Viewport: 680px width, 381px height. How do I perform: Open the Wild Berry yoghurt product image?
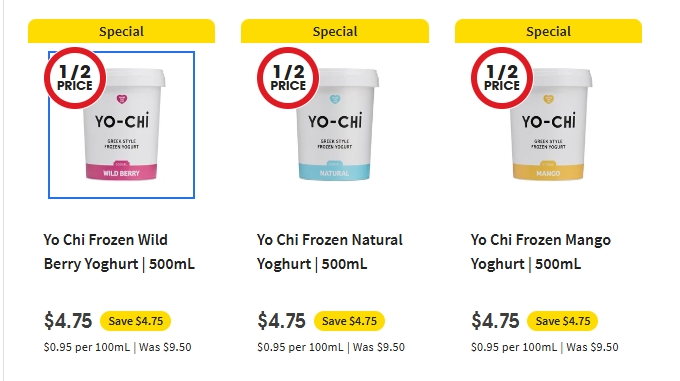click(x=121, y=125)
